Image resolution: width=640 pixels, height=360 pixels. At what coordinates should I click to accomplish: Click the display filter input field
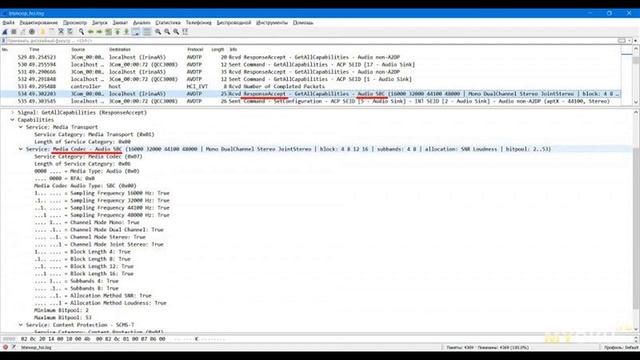[310, 41]
